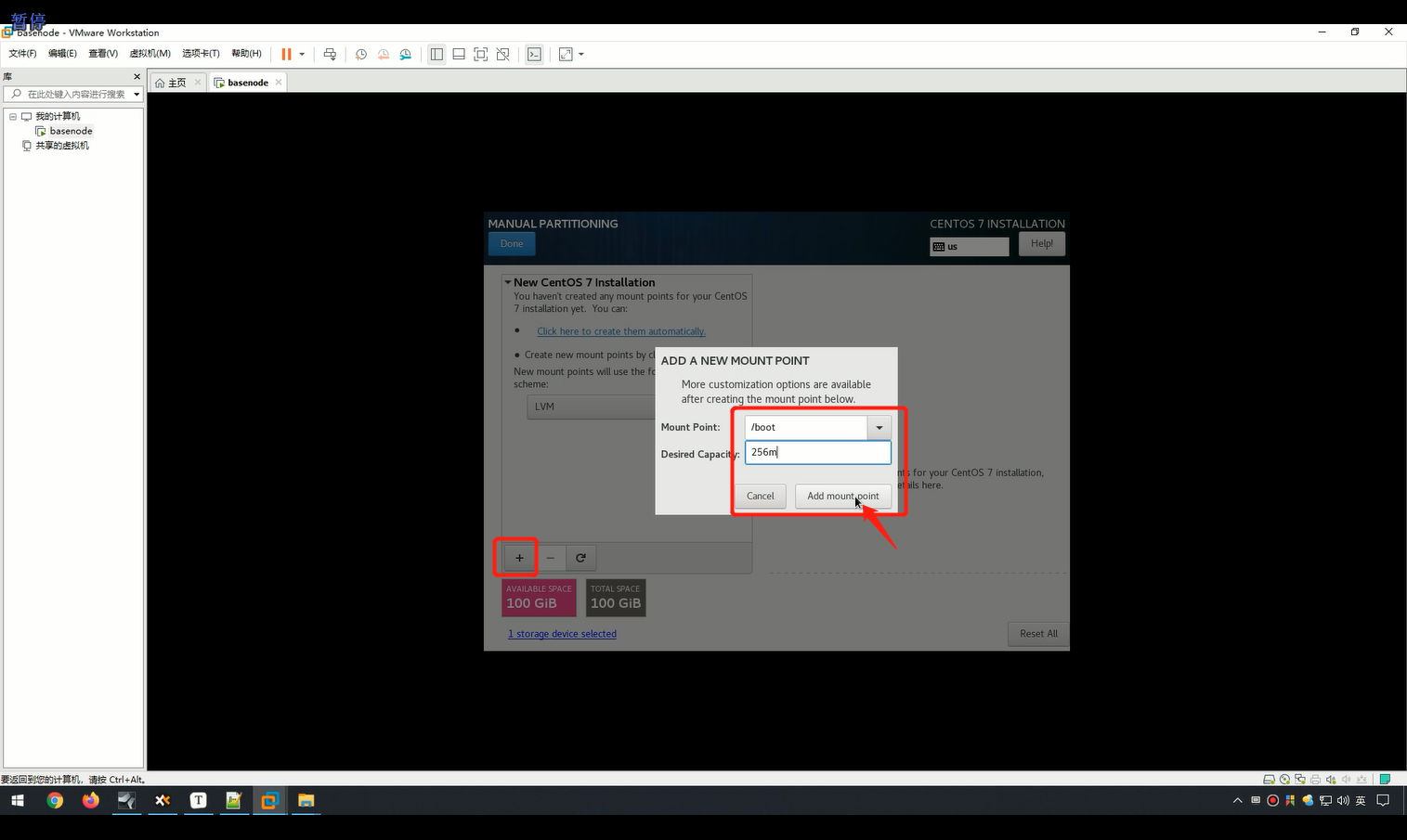Open the stretch display dropdown arrow

pyautogui.click(x=581, y=55)
